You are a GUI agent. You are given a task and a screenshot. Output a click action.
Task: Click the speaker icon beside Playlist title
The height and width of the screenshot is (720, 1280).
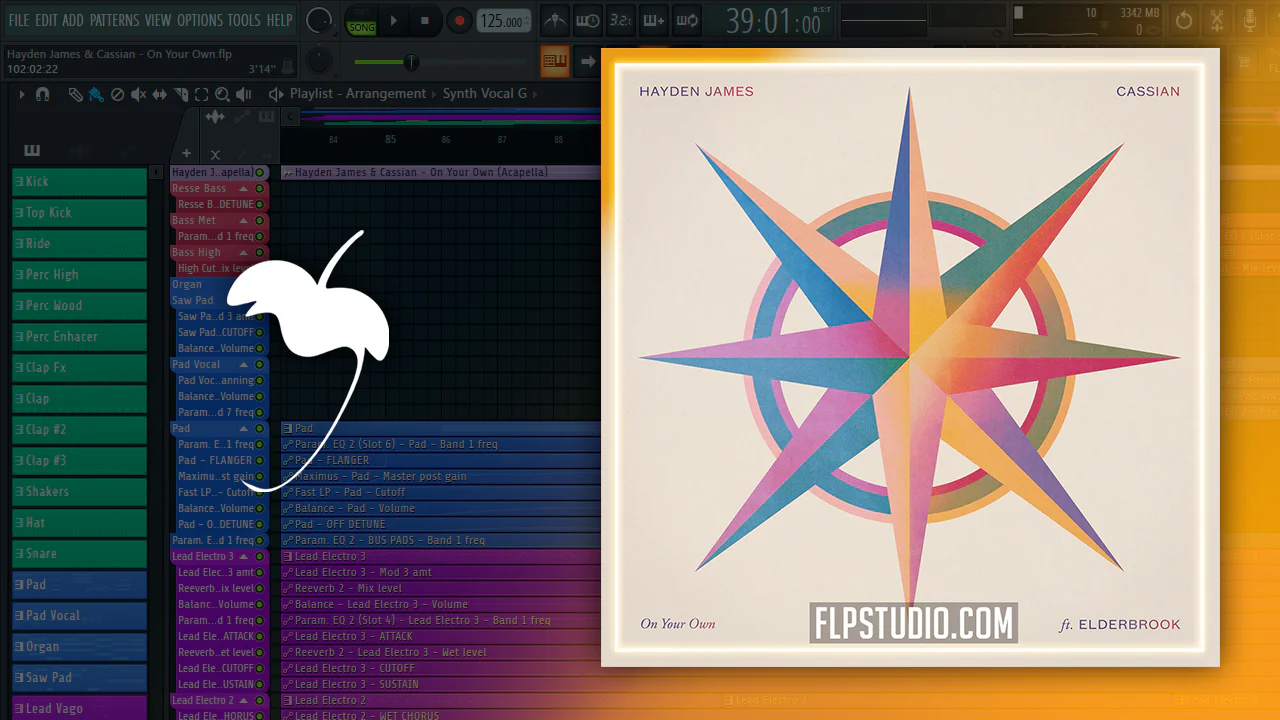(276, 94)
